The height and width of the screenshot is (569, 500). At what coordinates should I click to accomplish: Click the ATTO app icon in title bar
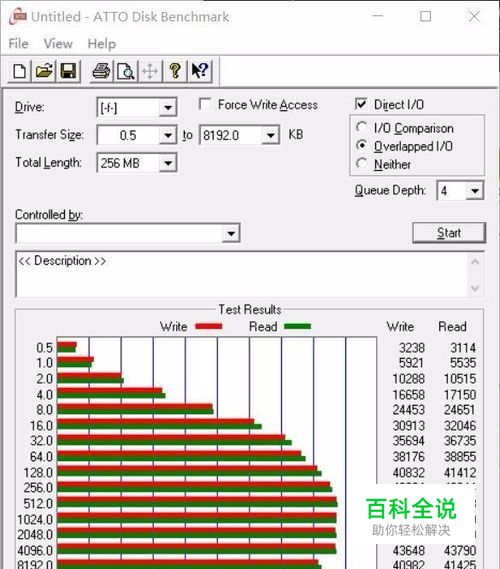click(x=18, y=17)
